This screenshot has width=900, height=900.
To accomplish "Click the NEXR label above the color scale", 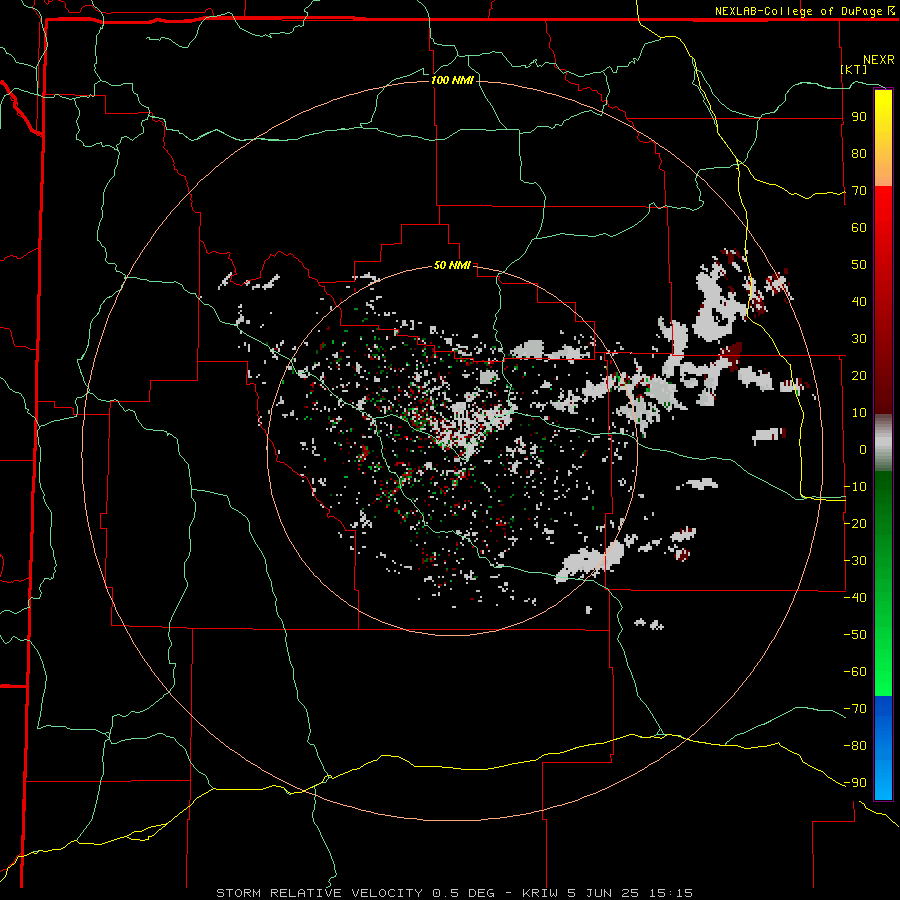I will (x=879, y=60).
